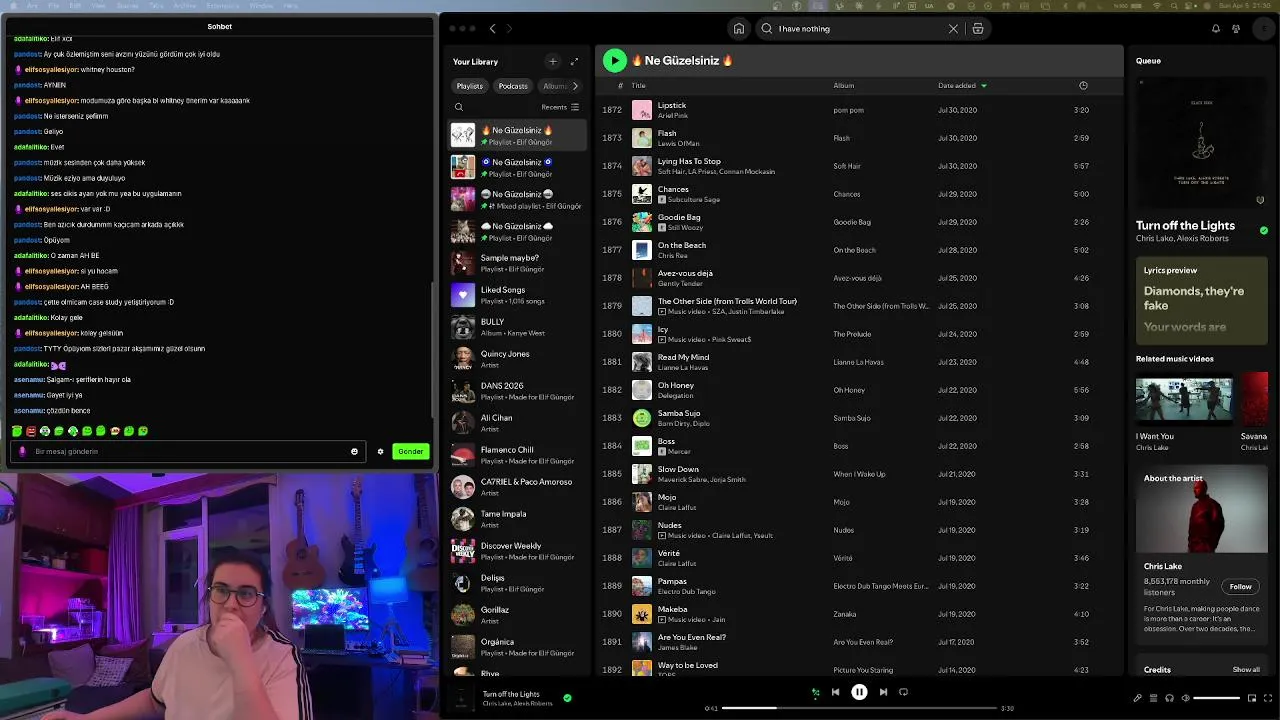Screen dimensions: 1280x720
Task: Open Connect to a device icon
Action: [x=1169, y=698]
